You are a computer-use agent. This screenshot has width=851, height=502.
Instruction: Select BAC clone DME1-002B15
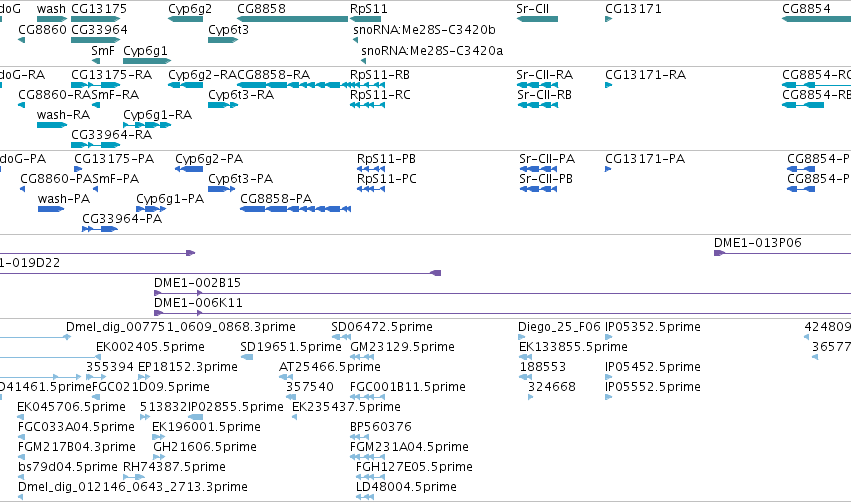(x=198, y=283)
